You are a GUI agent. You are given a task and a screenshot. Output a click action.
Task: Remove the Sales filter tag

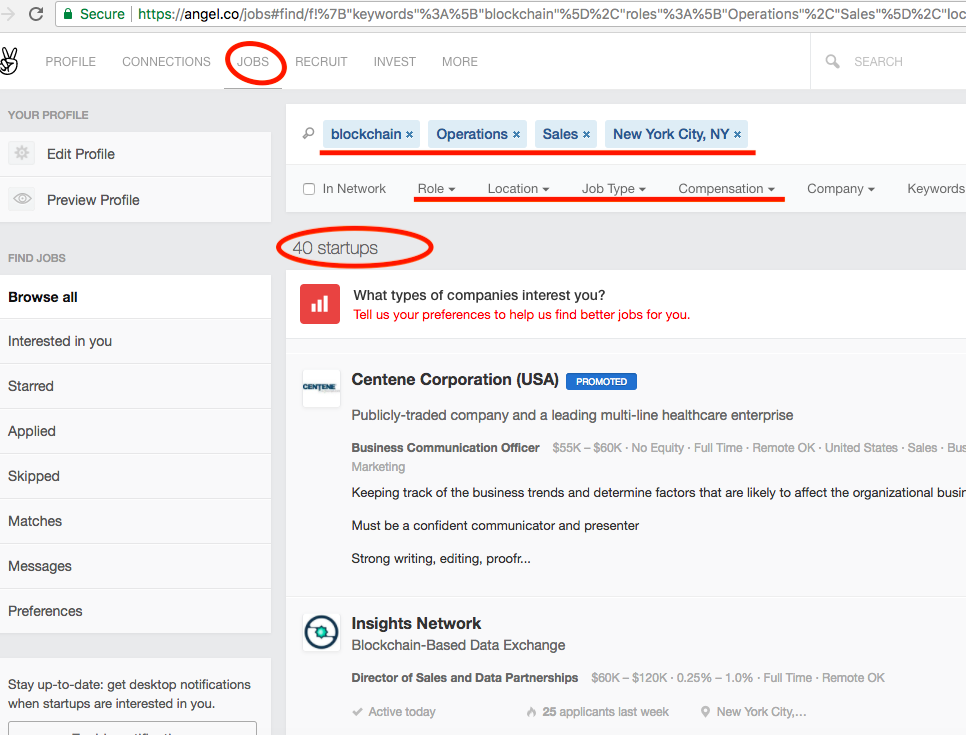586,134
